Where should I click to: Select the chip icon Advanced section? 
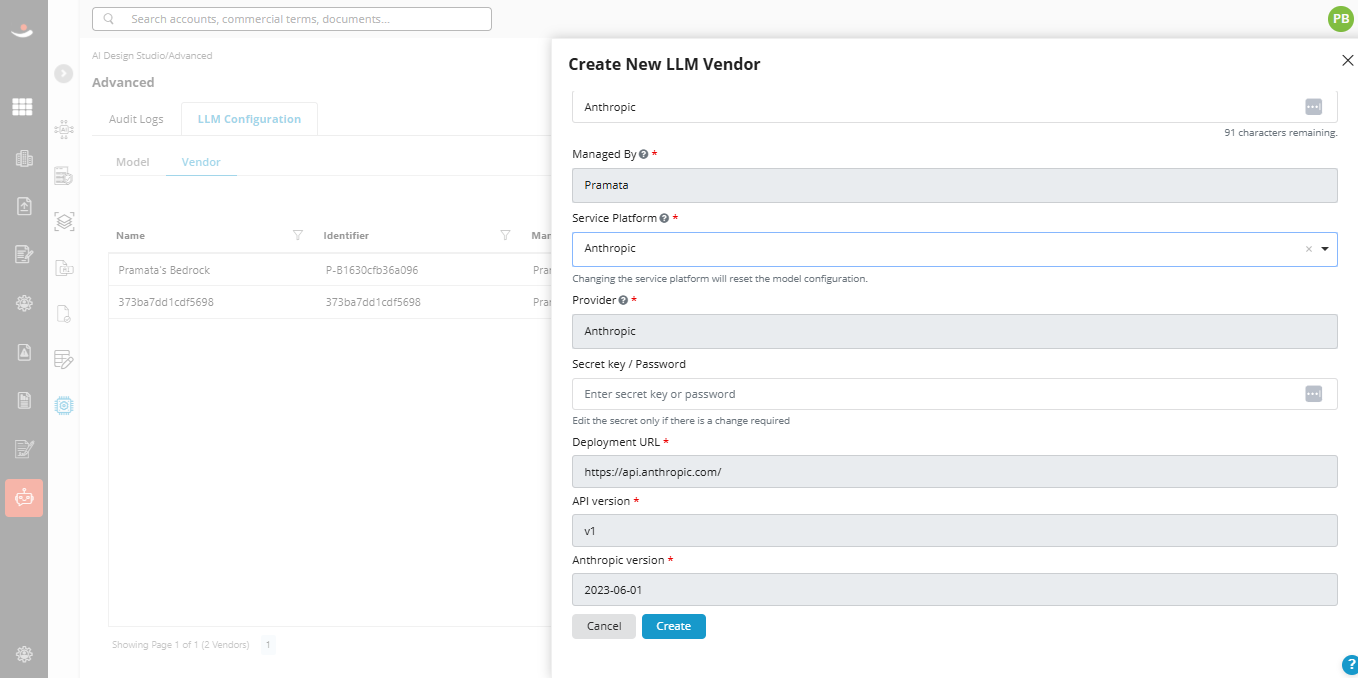tap(64, 405)
